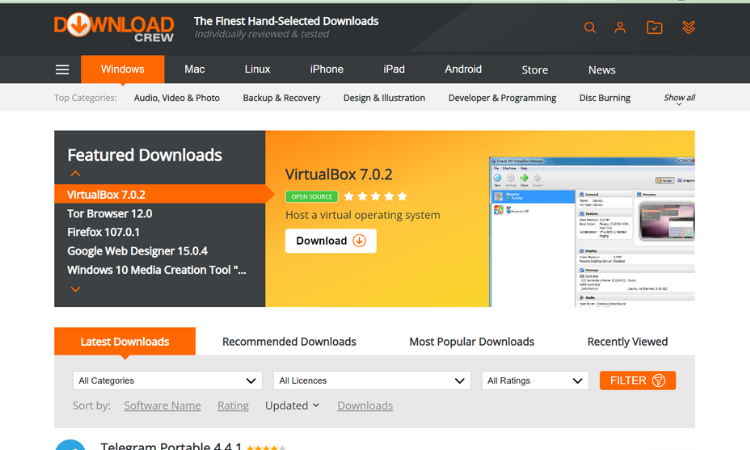Open the search magnifier icon

pyautogui.click(x=590, y=27)
